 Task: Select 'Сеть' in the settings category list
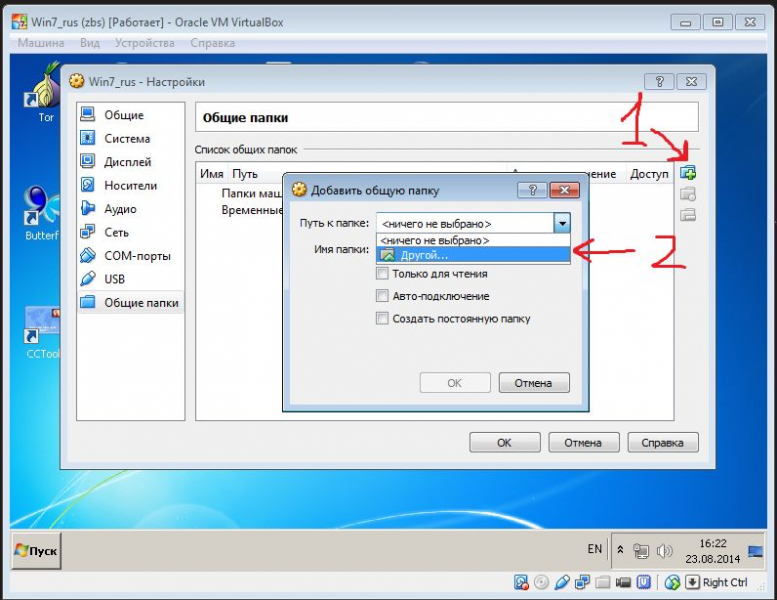(117, 232)
